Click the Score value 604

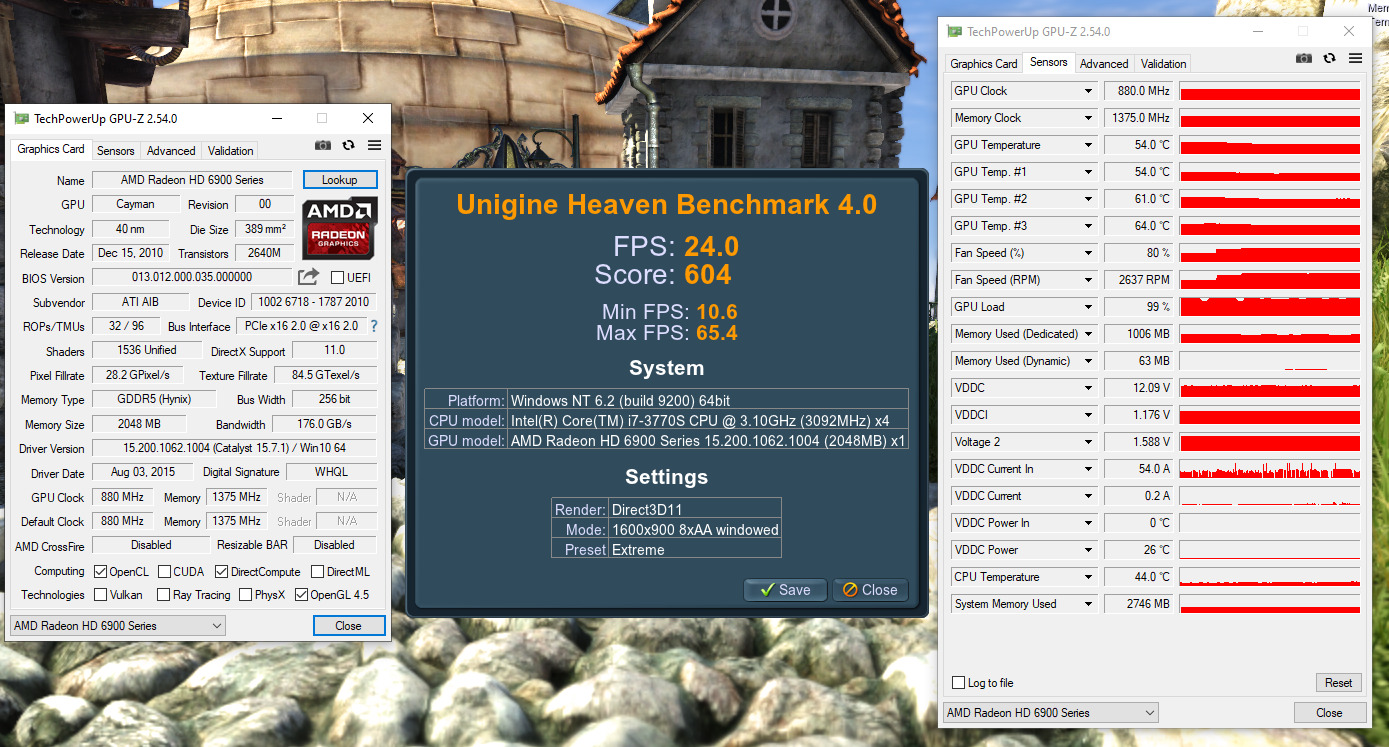point(708,275)
